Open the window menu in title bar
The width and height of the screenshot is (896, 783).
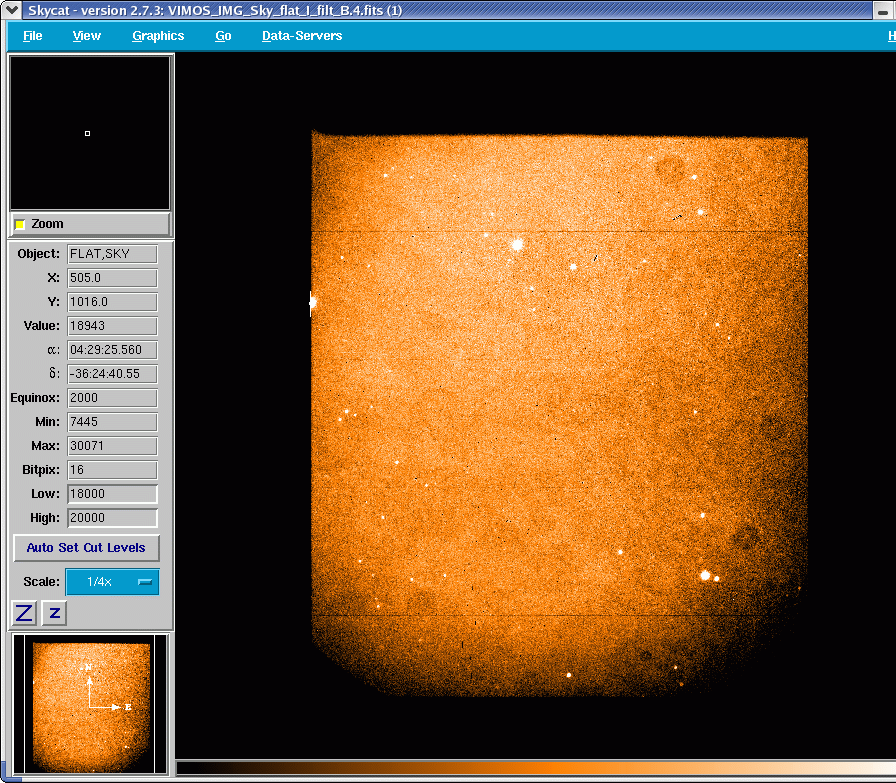[x=11, y=10]
